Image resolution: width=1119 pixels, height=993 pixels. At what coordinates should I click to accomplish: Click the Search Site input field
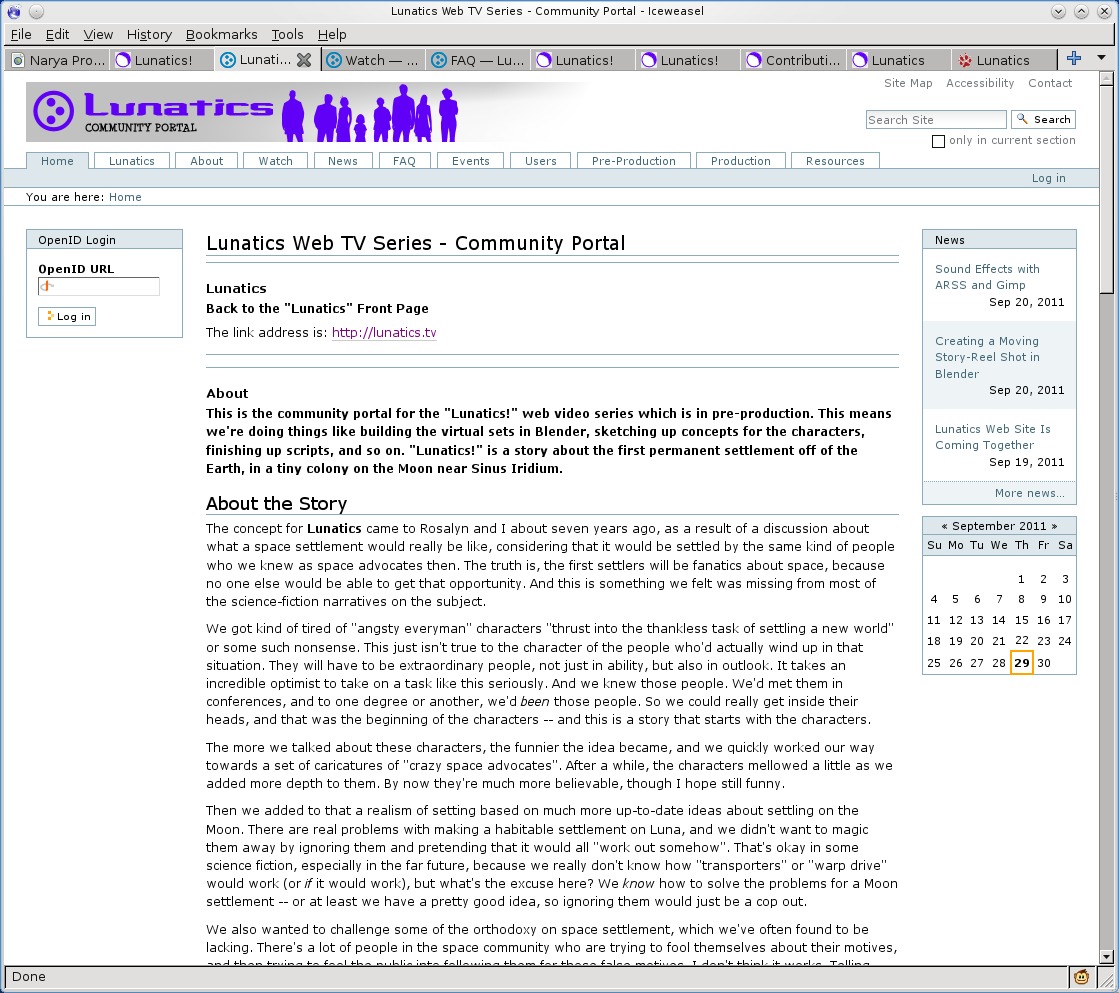tap(936, 119)
